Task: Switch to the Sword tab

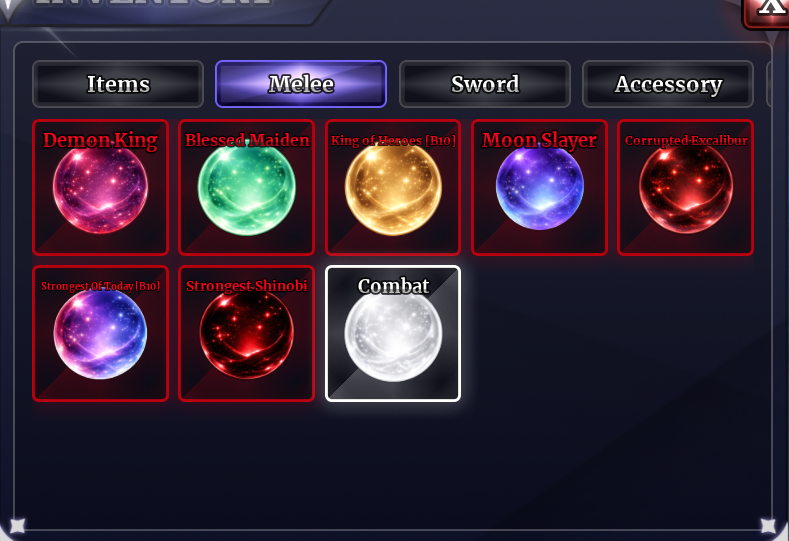Action: (485, 84)
